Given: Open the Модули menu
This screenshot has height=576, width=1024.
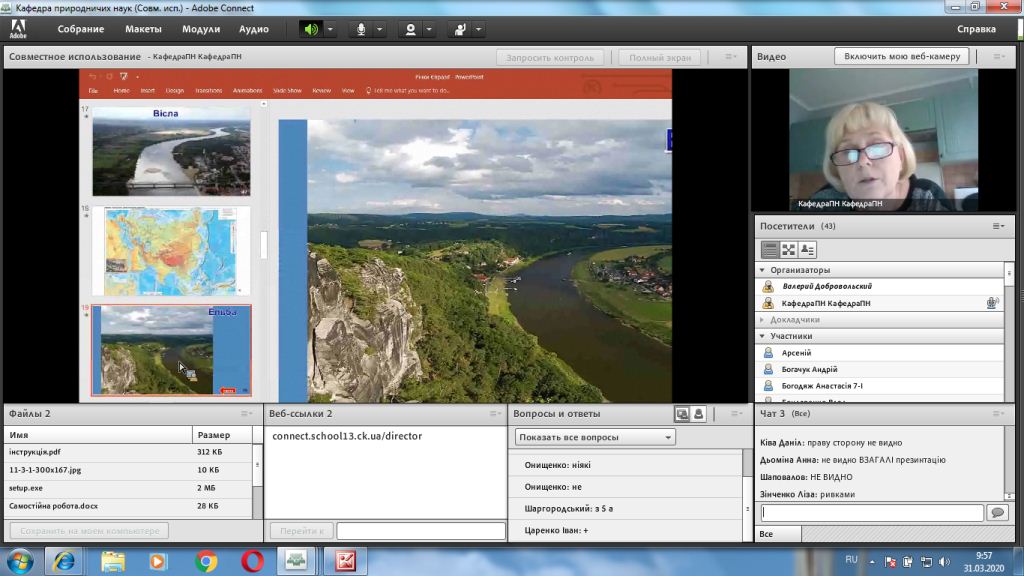Looking at the screenshot, I should click(x=200, y=29).
